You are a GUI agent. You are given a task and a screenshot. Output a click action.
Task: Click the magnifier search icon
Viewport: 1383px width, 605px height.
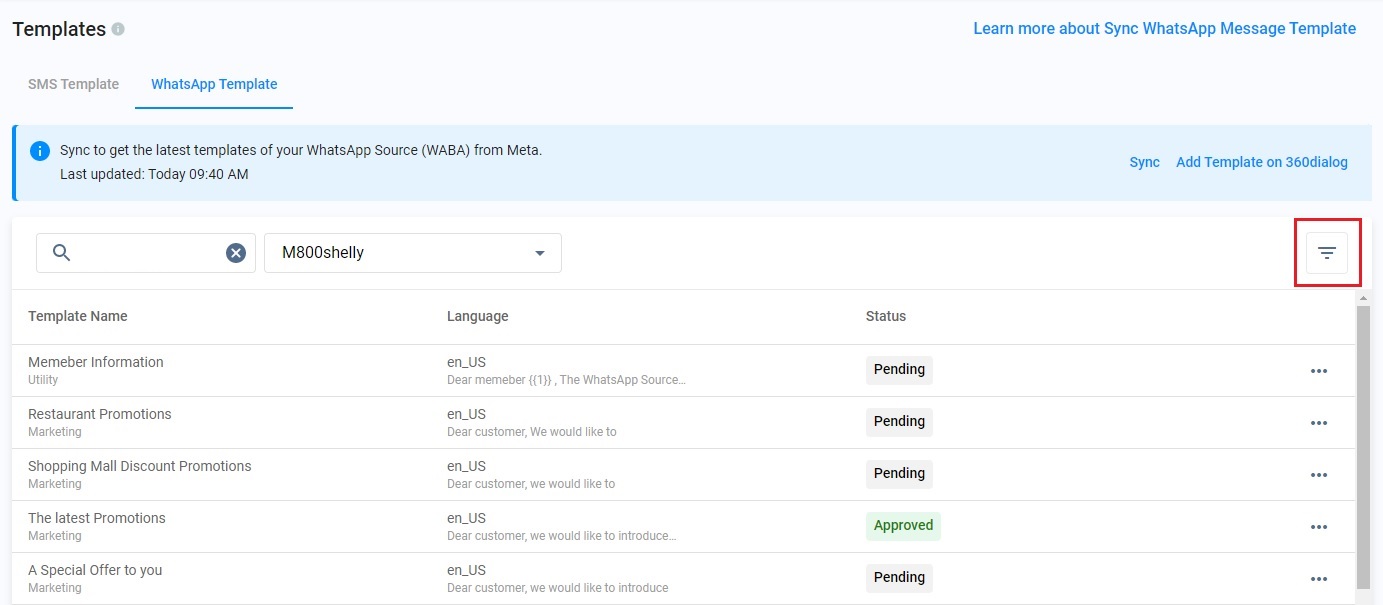tap(61, 253)
